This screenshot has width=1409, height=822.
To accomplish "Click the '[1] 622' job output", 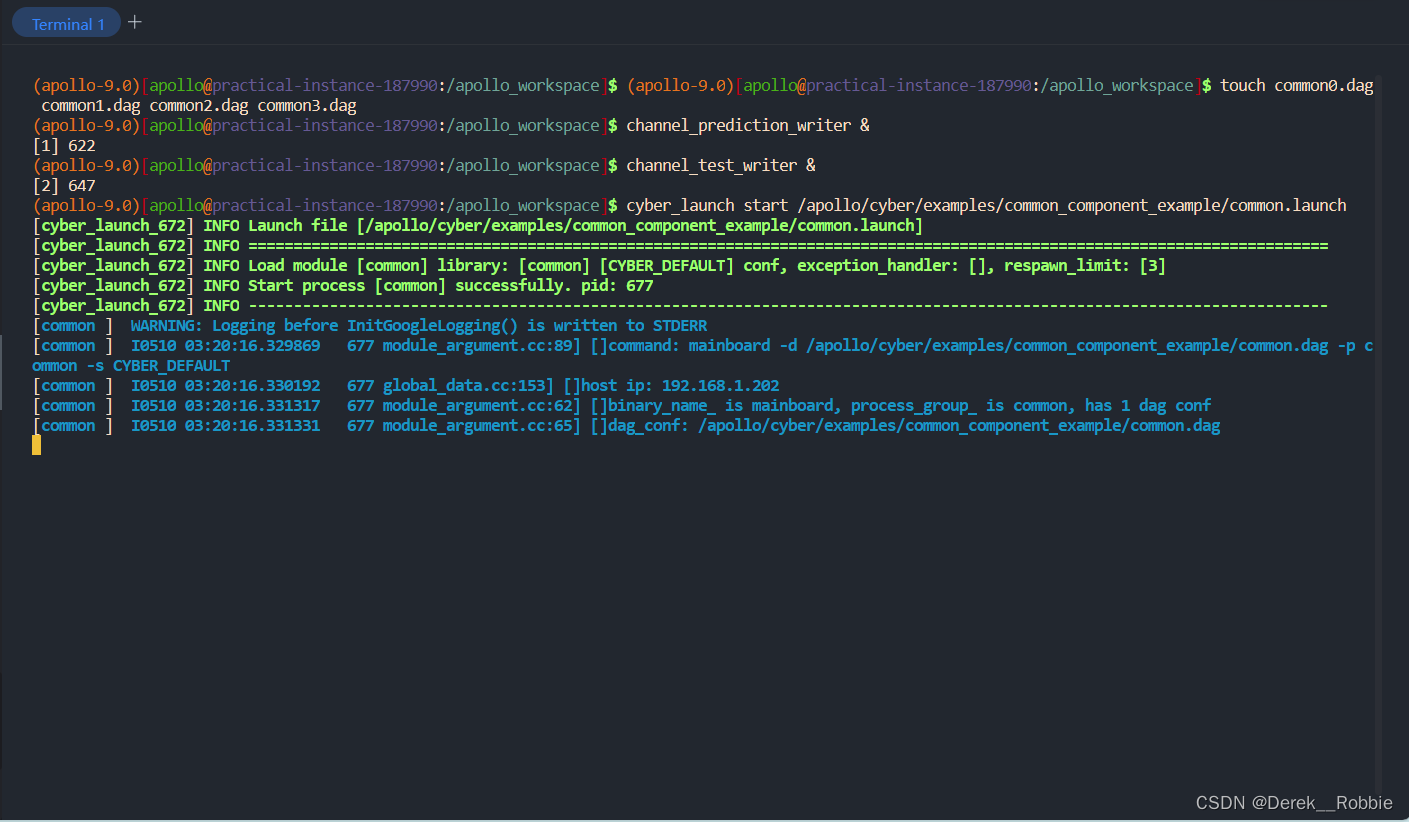I will coord(64,146).
